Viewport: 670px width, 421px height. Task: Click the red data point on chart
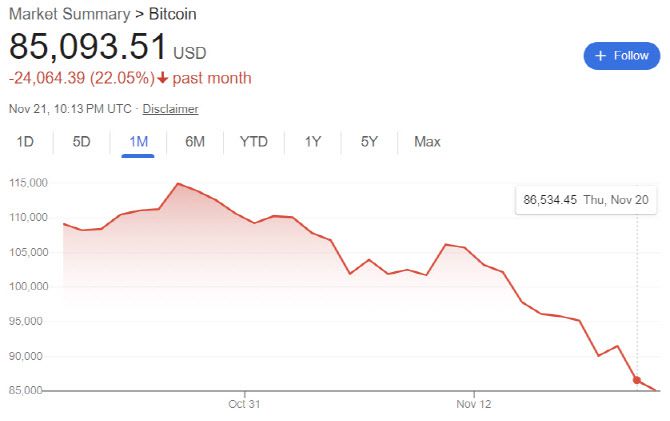coord(637,380)
